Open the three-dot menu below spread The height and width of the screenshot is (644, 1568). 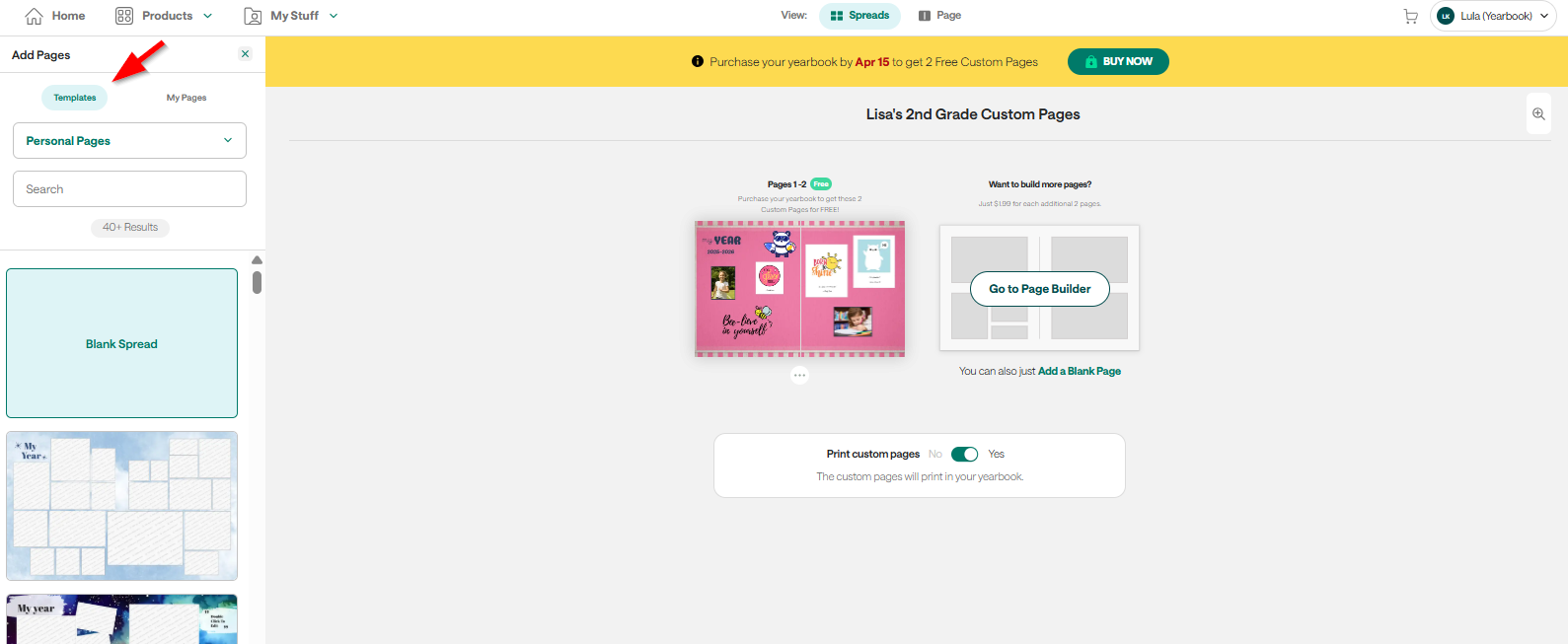coord(799,375)
